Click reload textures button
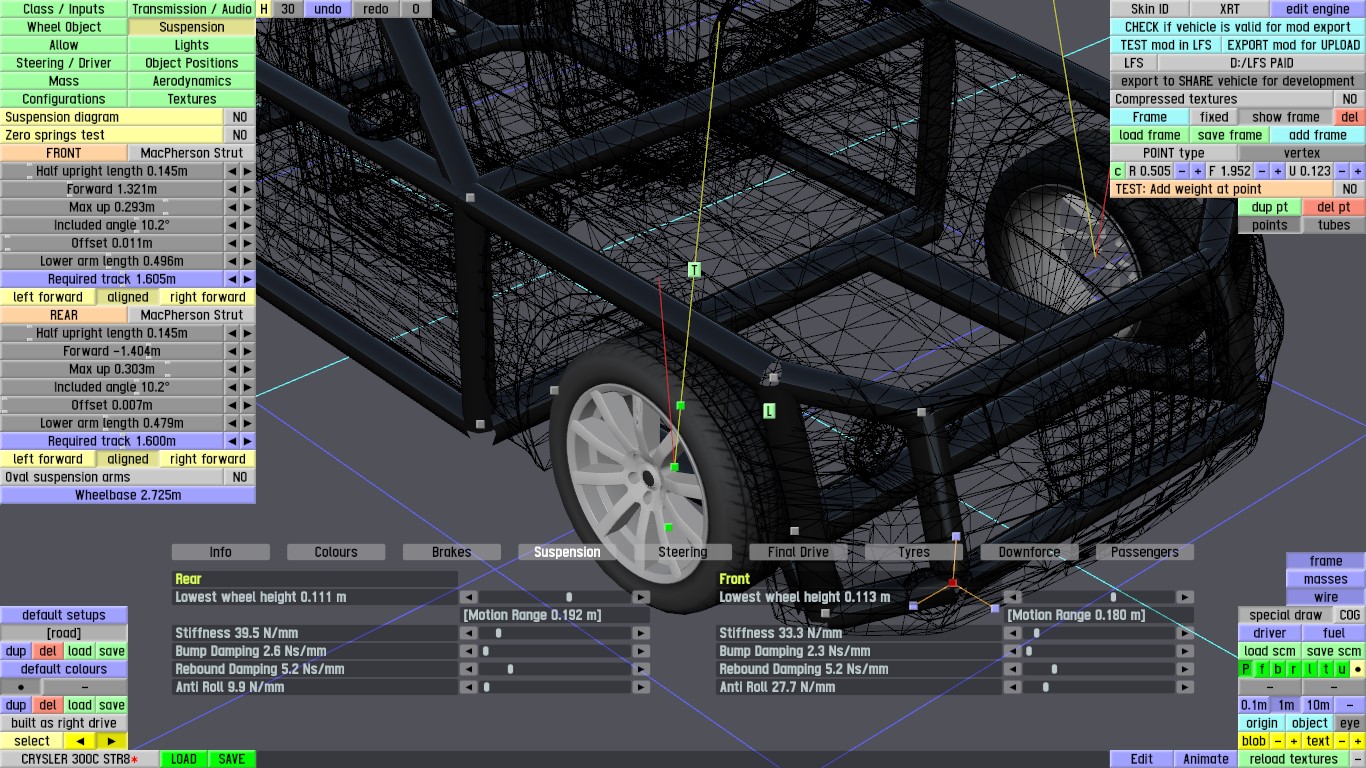This screenshot has width=1366, height=768. 1294,759
